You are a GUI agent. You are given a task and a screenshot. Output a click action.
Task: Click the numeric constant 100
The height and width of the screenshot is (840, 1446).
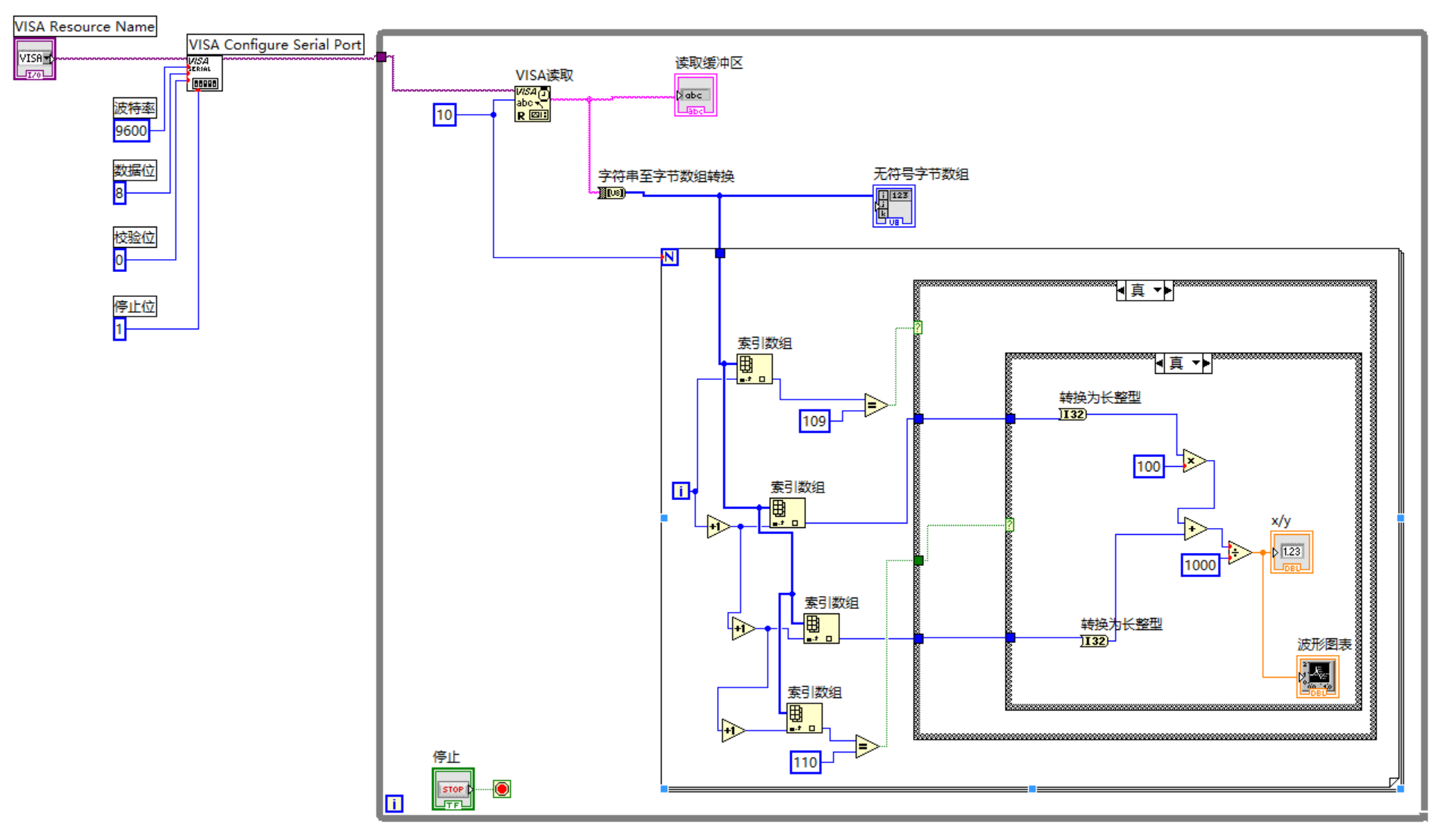click(x=1149, y=467)
